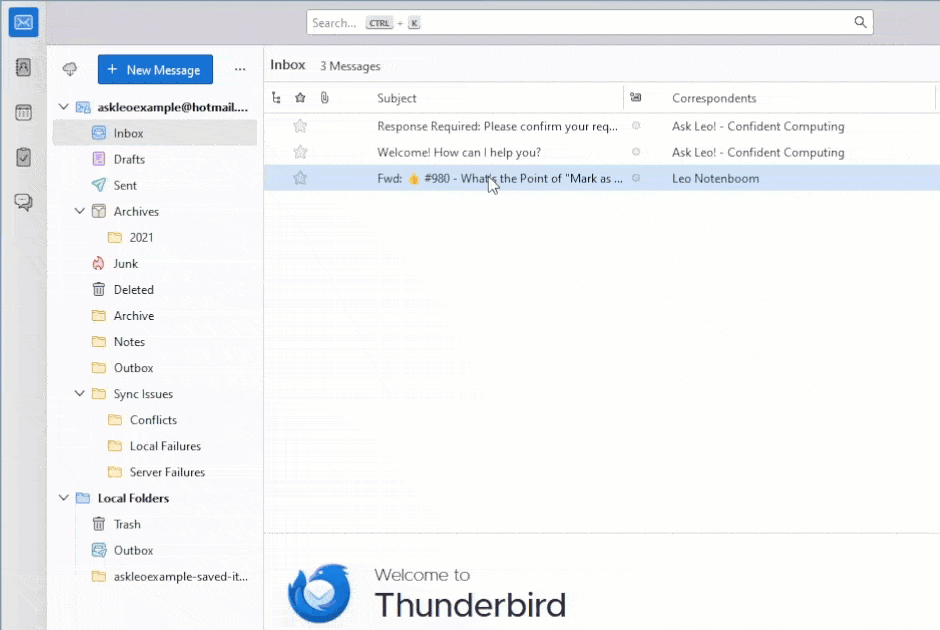Toggle read status of 'Fwd: #980' message

coord(636,178)
